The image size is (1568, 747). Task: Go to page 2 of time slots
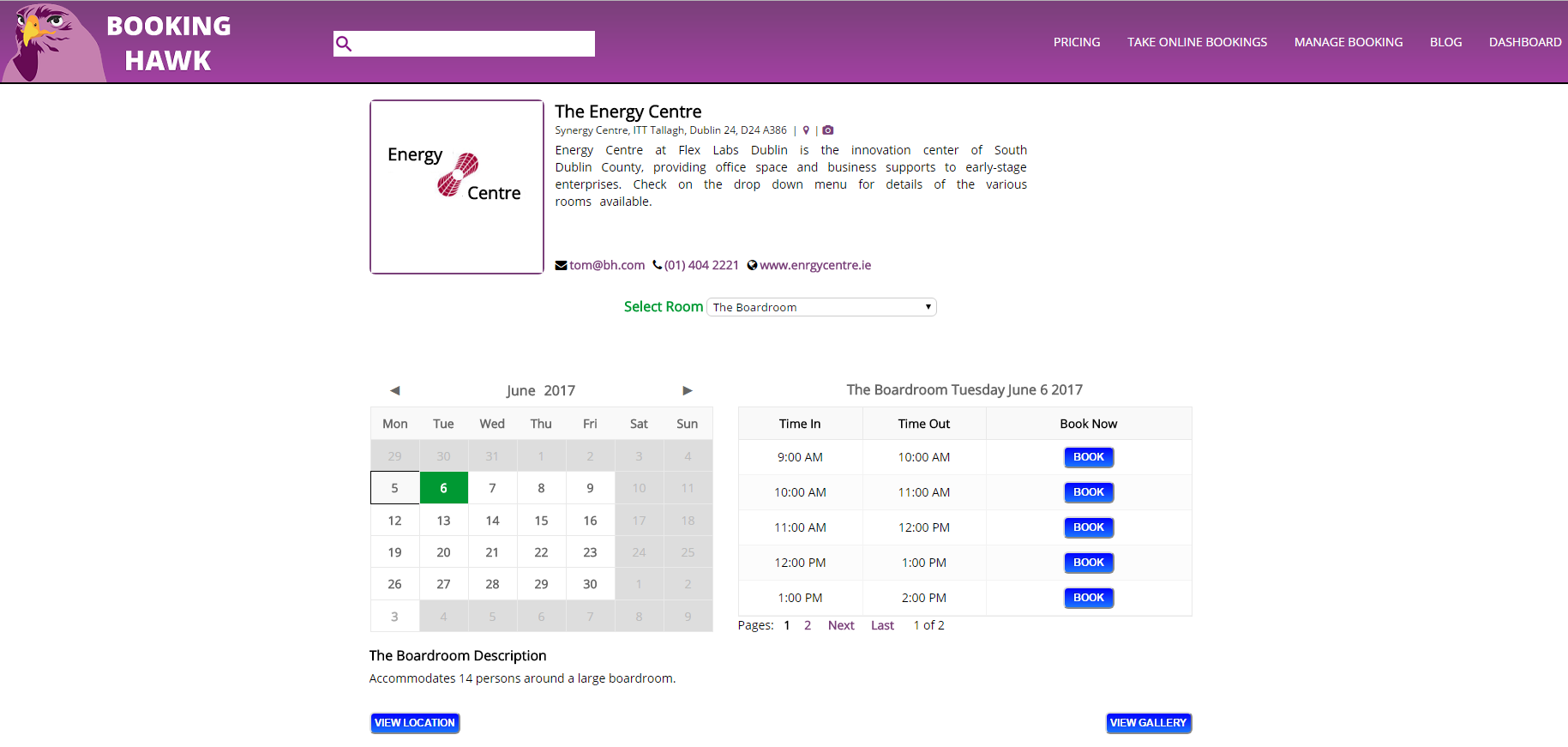tap(808, 625)
